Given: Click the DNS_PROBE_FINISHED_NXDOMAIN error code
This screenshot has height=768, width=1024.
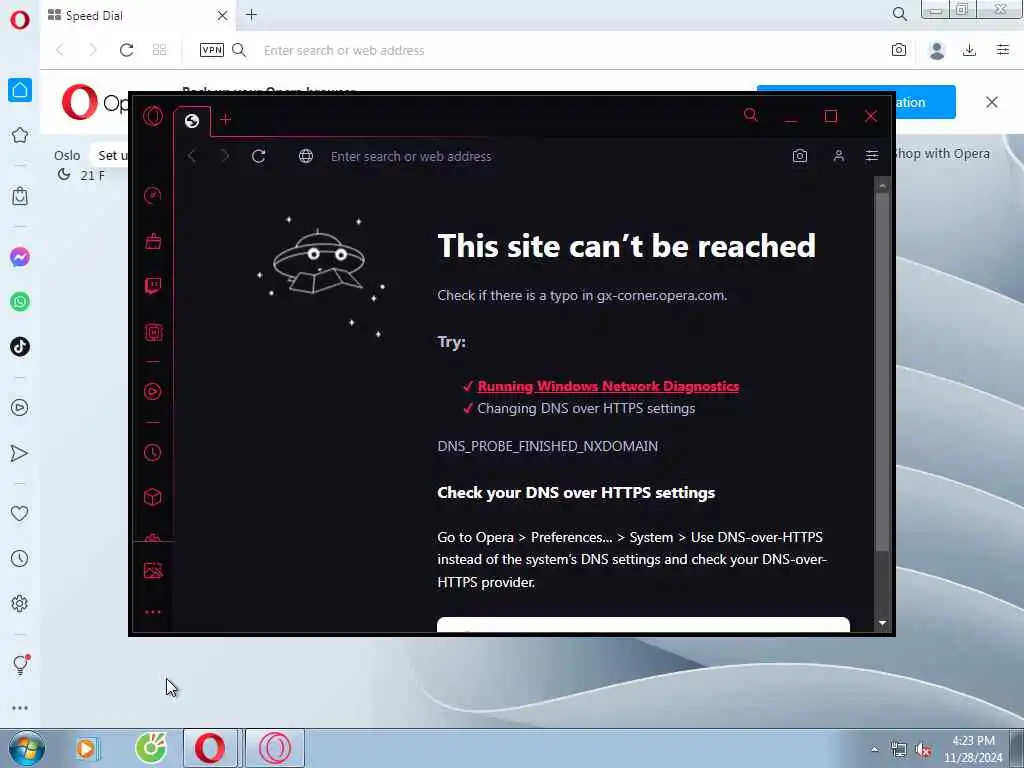Looking at the screenshot, I should 547,446.
